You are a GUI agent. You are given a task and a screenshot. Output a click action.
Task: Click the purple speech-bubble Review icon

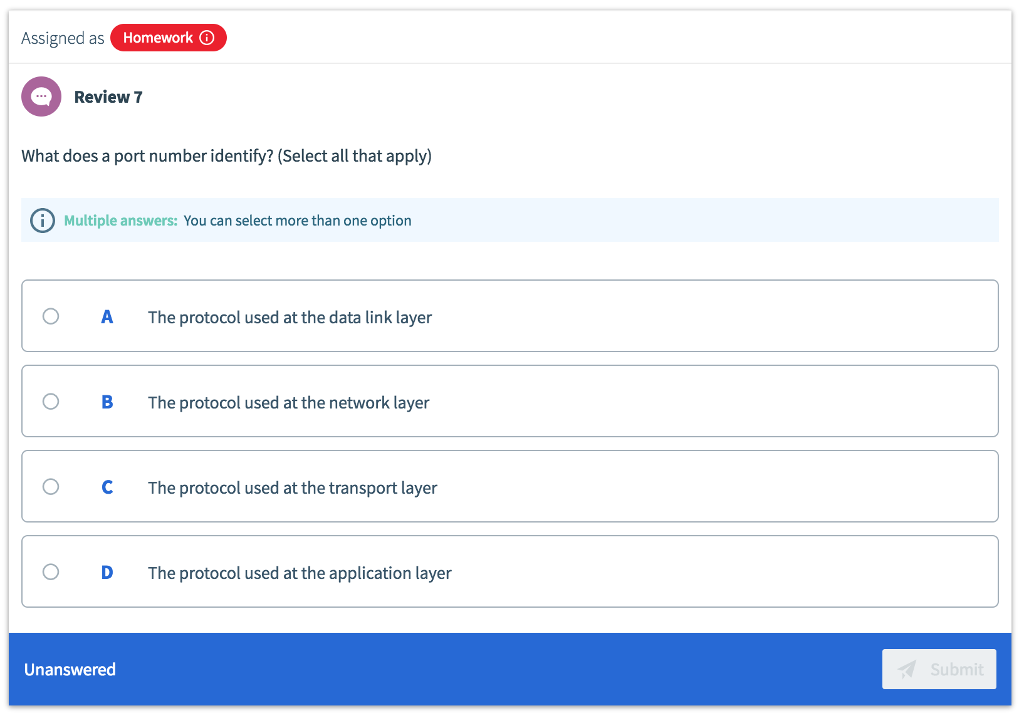click(x=41, y=96)
